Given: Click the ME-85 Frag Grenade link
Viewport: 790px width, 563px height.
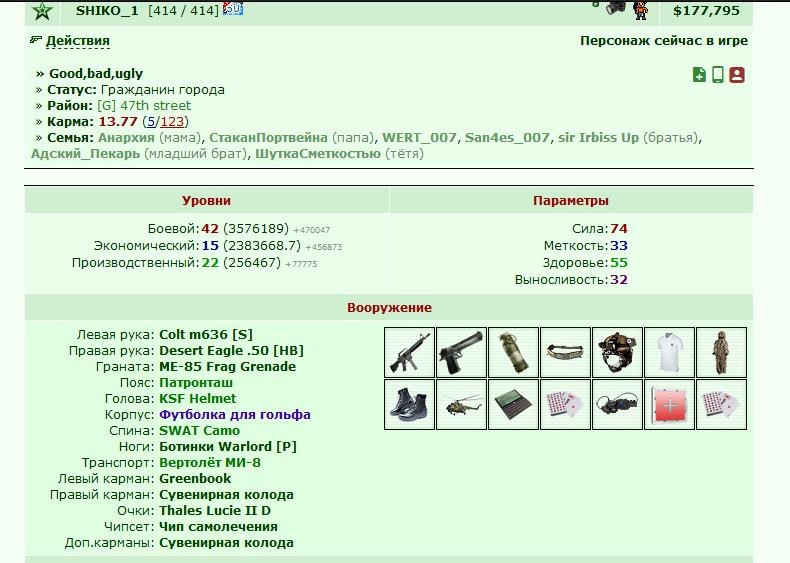Looking at the screenshot, I should click(227, 366).
